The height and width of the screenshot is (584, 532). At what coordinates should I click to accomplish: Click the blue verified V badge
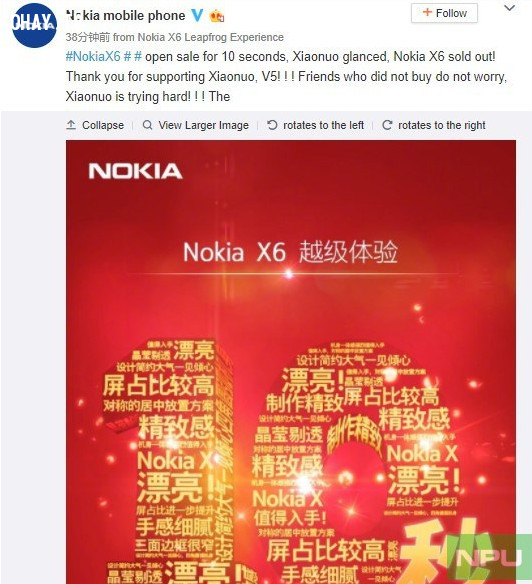pyautogui.click(x=197, y=15)
